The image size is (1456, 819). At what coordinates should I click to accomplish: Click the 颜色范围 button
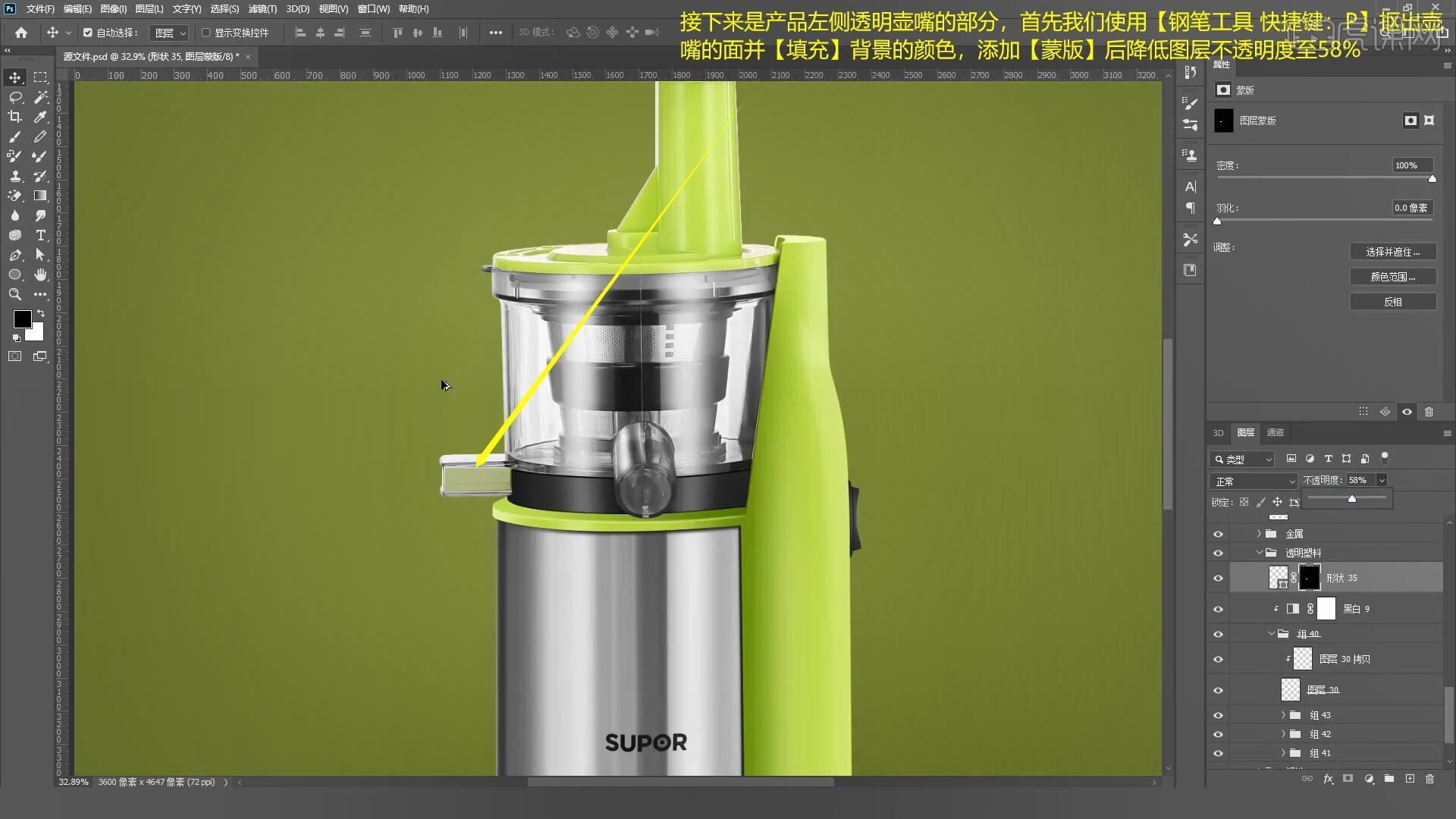1392,277
